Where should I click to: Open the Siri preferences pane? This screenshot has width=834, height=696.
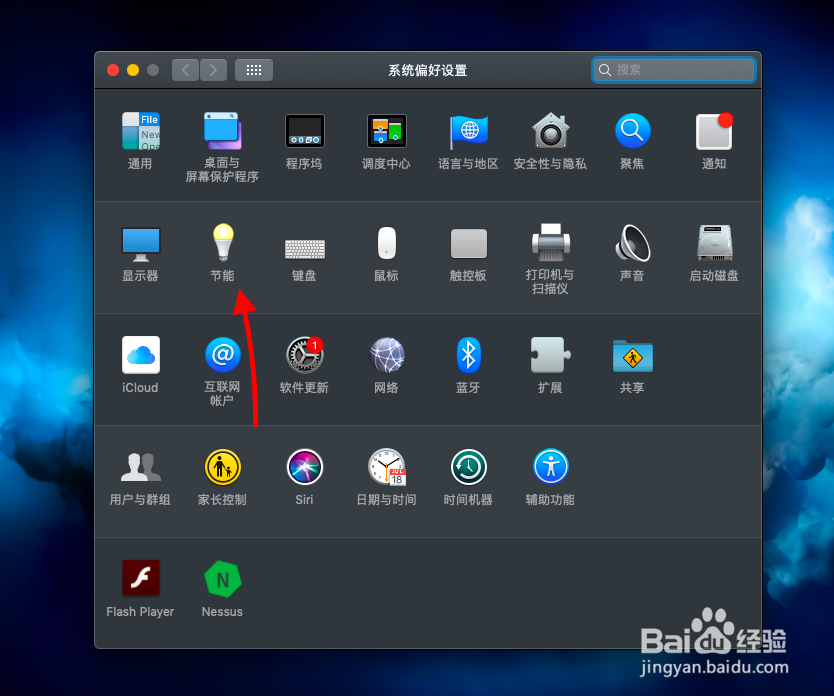(305, 467)
